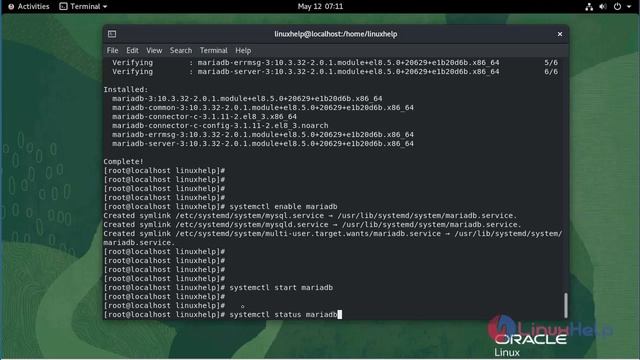Viewport: 640px width, 360px height.
Task: Click the mariadb-connector-c-config package line
Action: pyautogui.click(x=220, y=126)
